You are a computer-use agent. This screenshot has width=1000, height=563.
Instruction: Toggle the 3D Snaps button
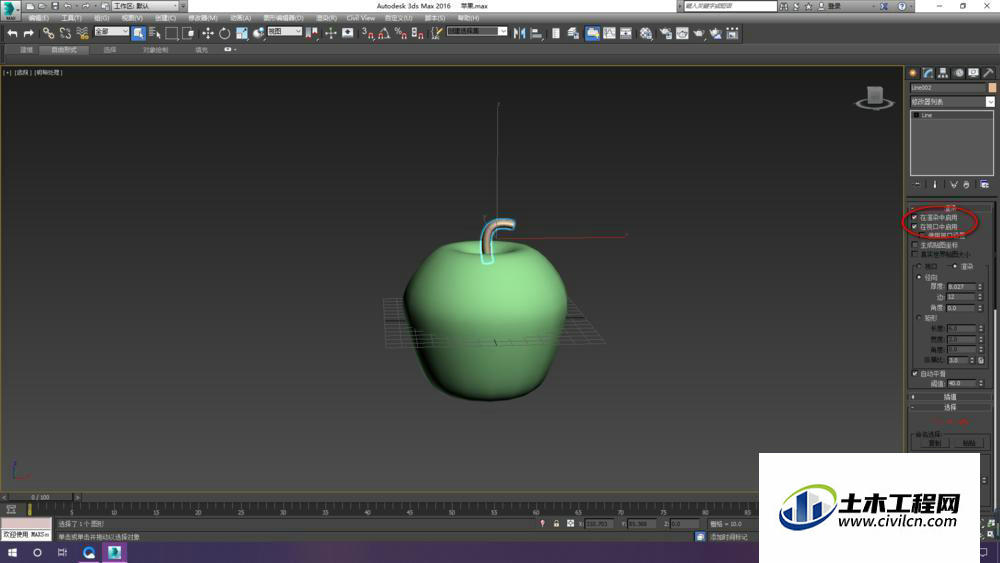pyautogui.click(x=368, y=33)
